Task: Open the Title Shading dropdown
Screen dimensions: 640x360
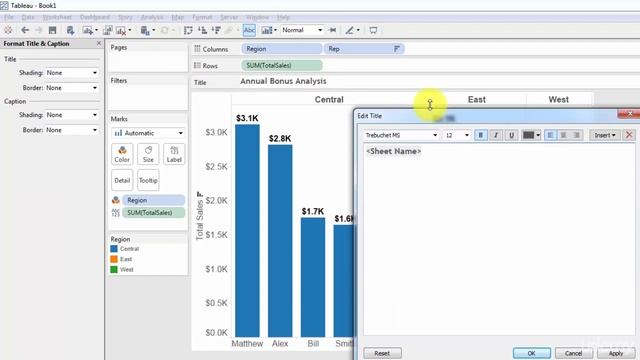Action: click(x=72, y=73)
